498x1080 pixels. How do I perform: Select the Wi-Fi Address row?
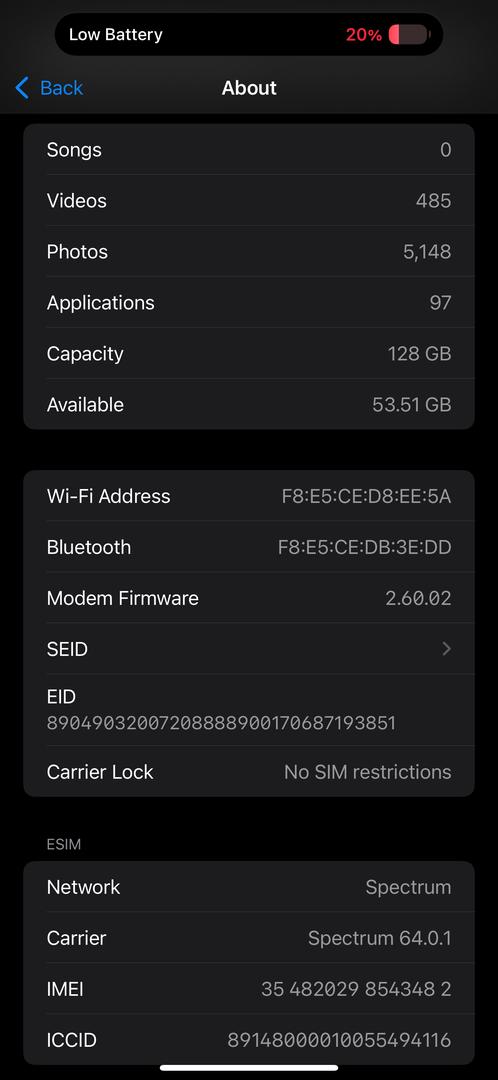[x=249, y=496]
